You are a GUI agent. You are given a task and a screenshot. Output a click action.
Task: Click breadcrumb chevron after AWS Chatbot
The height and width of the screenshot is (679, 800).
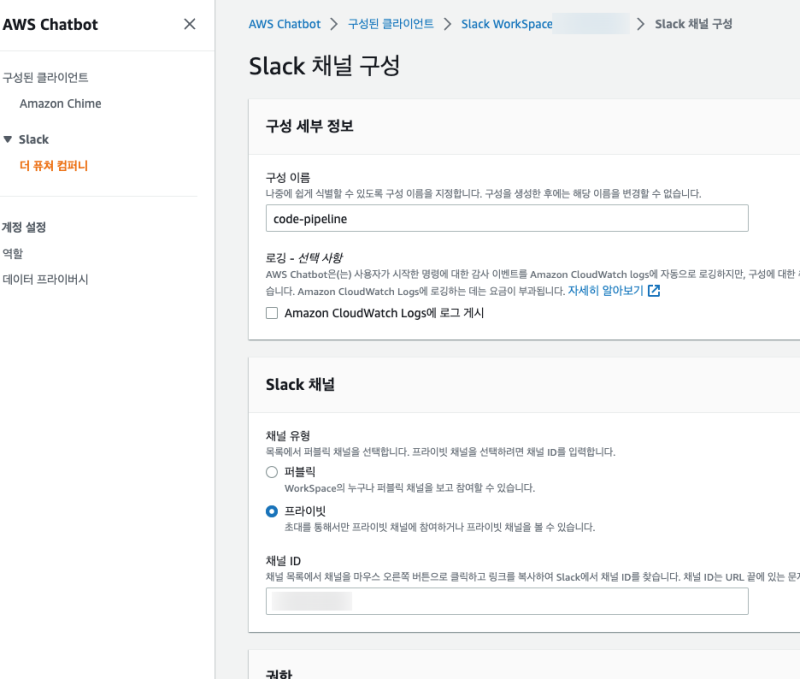[335, 24]
